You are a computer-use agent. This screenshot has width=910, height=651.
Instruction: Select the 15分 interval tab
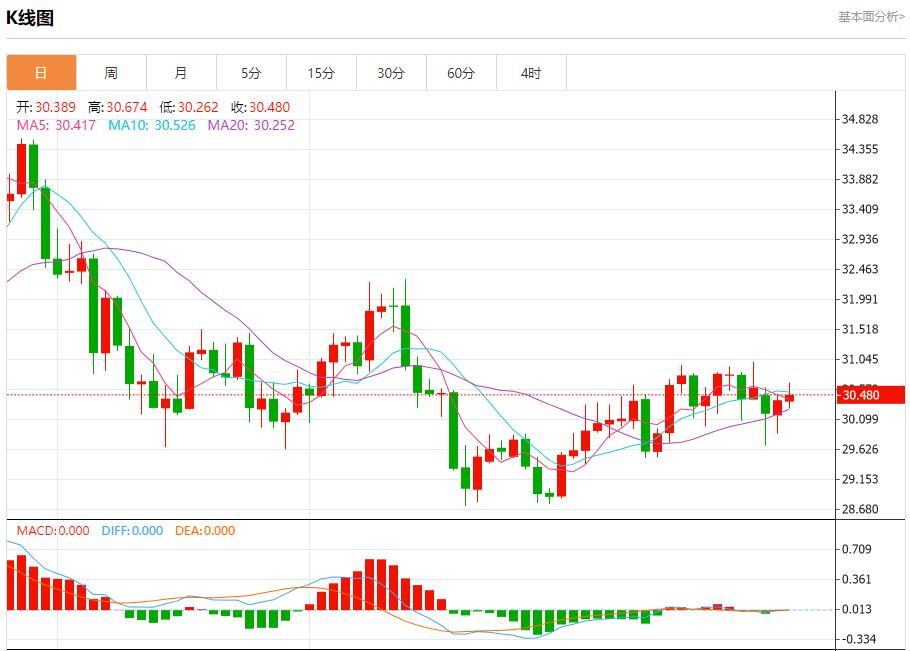pos(321,73)
